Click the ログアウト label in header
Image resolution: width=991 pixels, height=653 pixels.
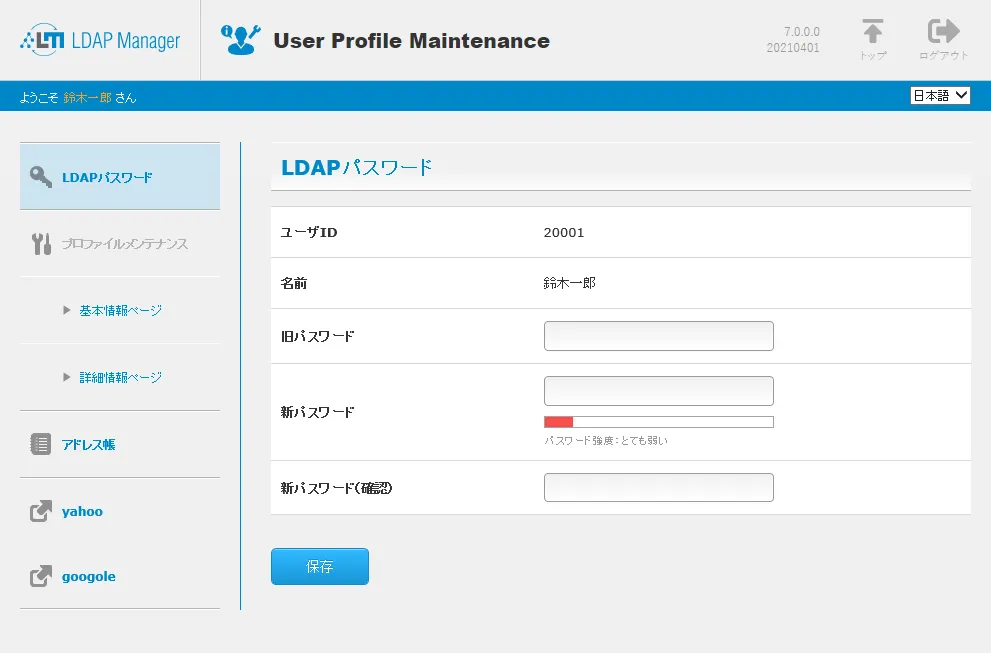944,56
